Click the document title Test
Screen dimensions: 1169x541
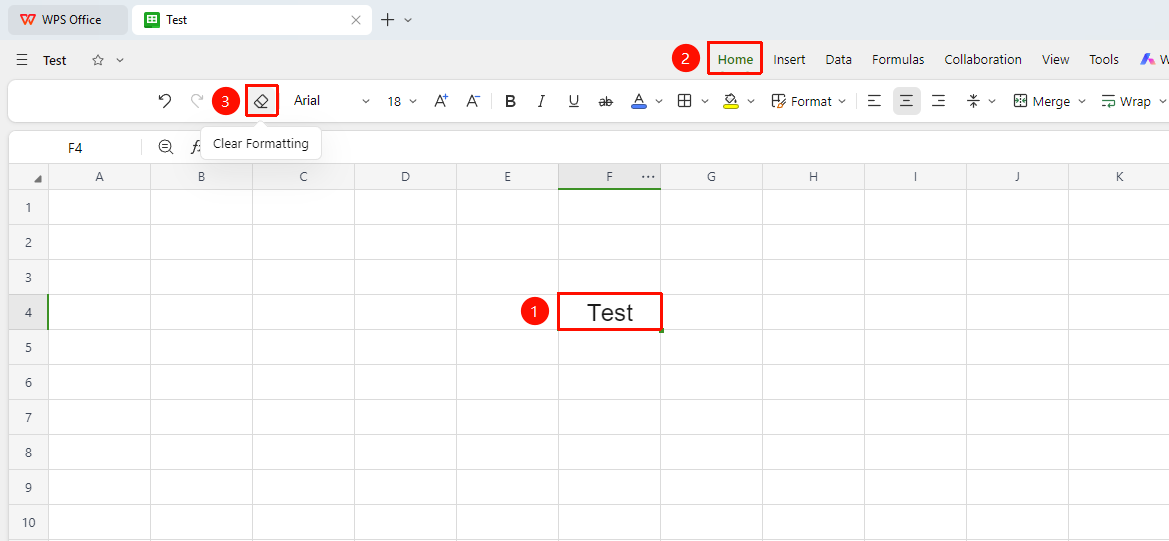tap(54, 60)
